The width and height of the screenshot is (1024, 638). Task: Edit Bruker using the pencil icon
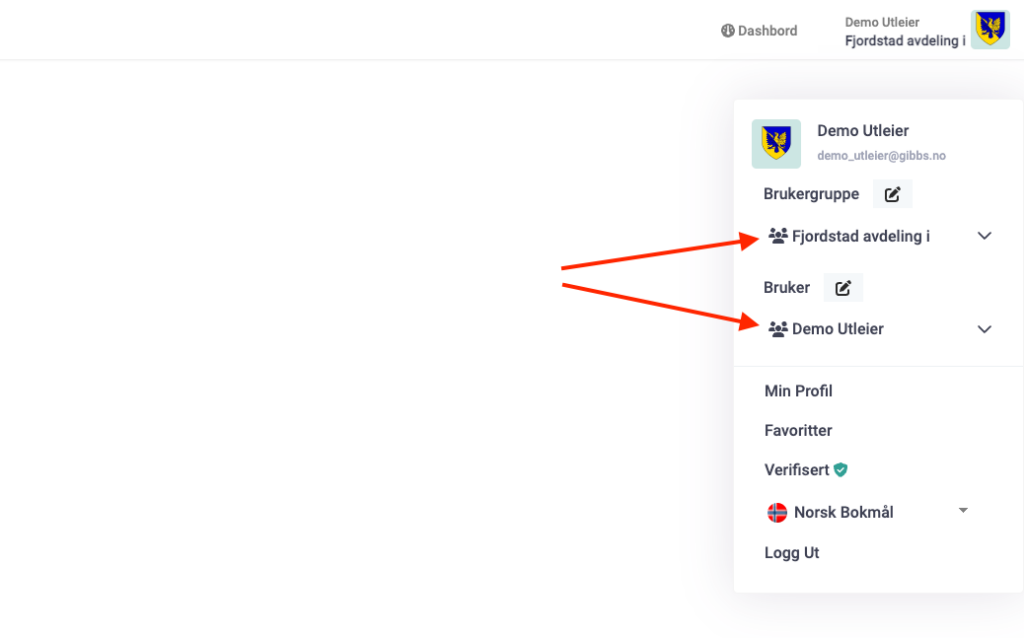click(843, 288)
